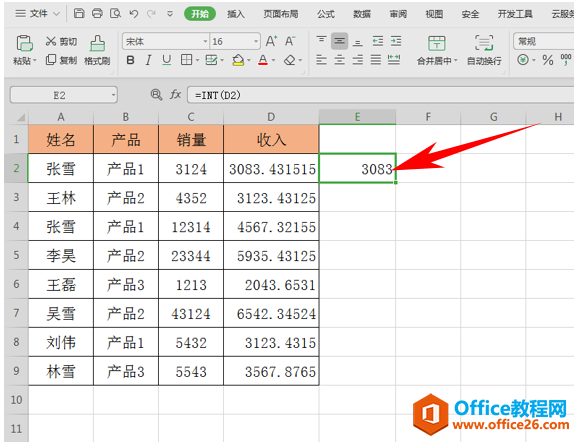The height and width of the screenshot is (442, 576).
Task: Expand the font size 16 dropdown
Action: click(x=256, y=42)
